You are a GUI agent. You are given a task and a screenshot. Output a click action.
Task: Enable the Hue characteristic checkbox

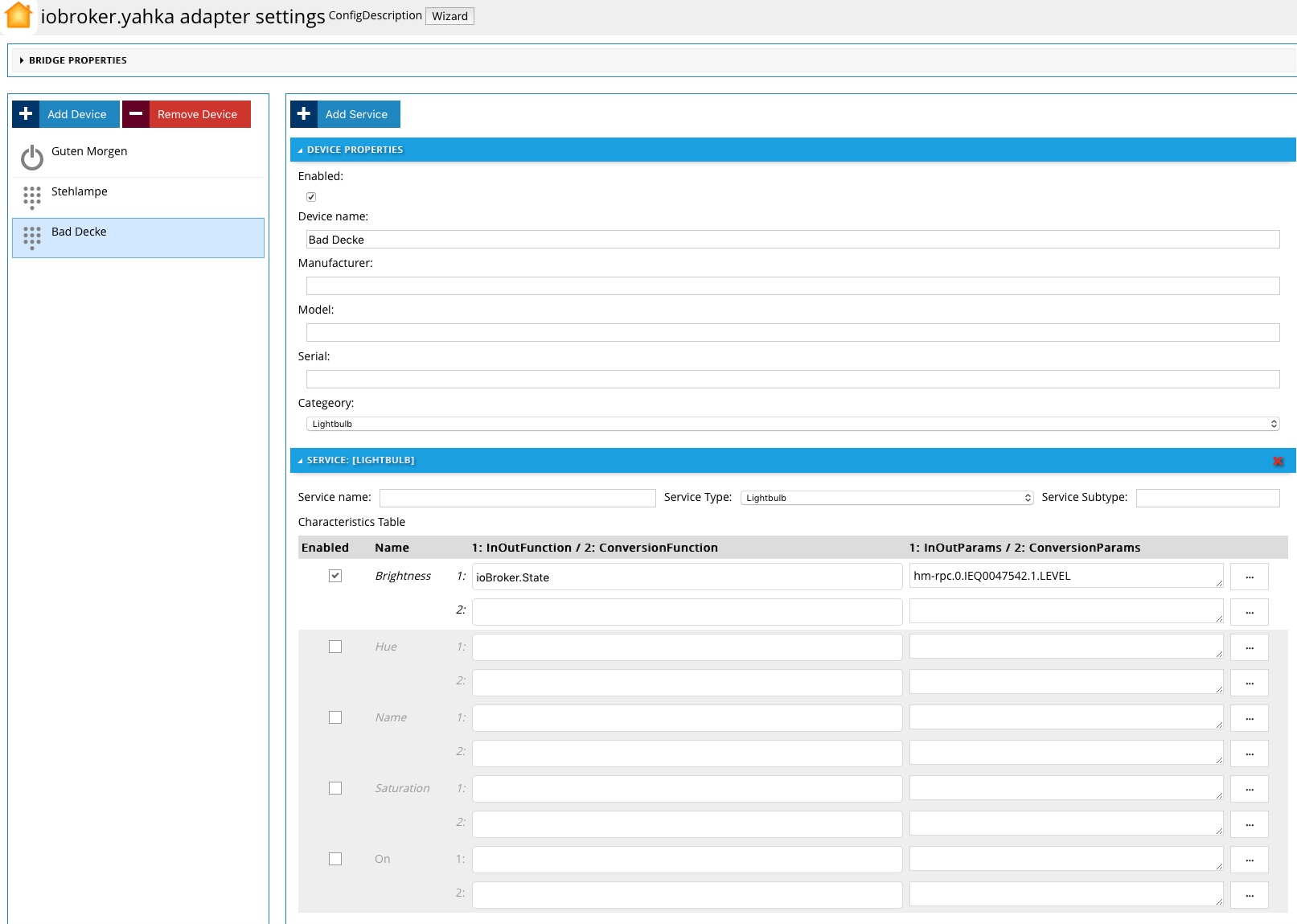point(335,647)
